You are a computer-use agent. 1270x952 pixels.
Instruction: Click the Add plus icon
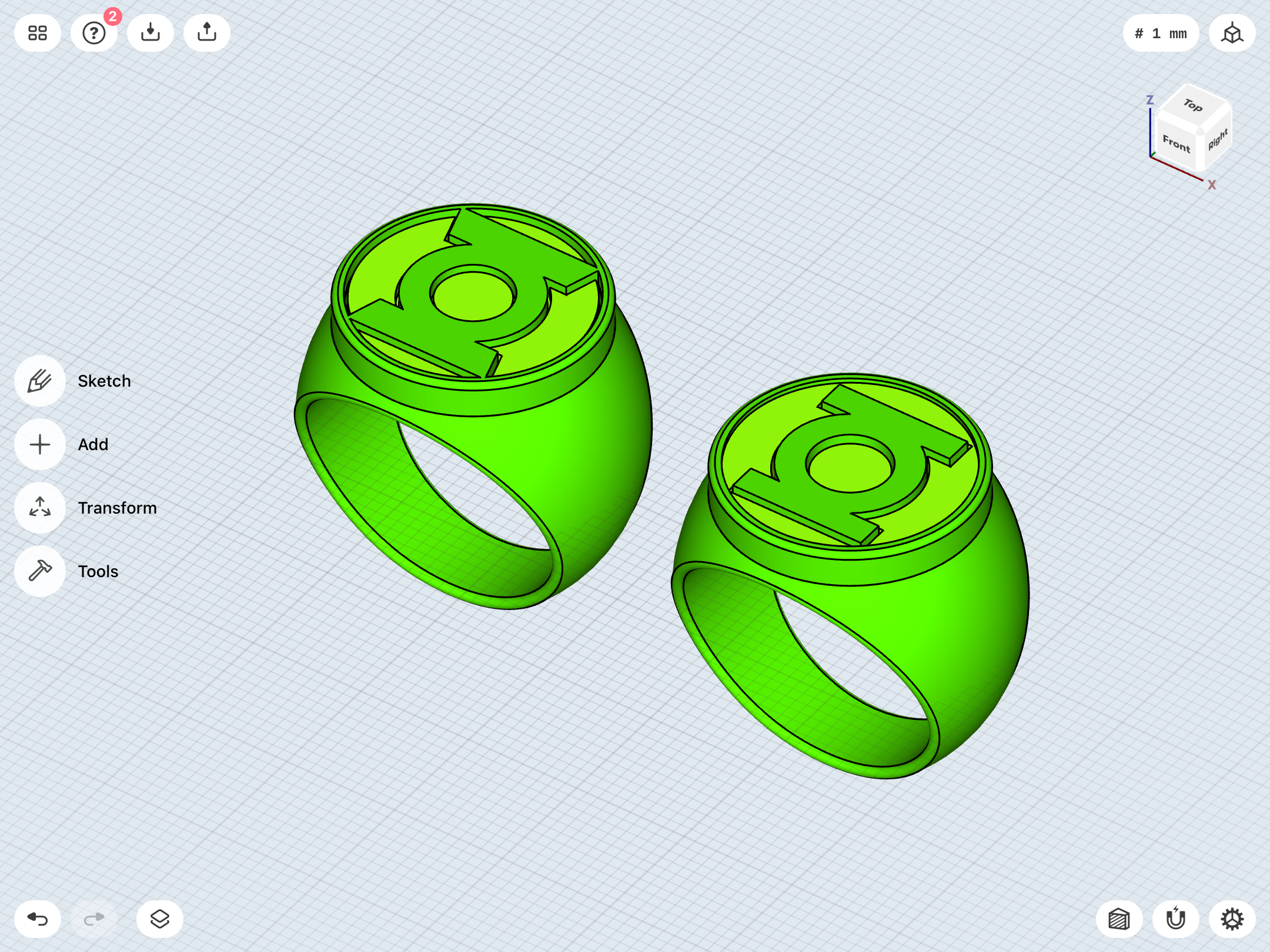40,444
